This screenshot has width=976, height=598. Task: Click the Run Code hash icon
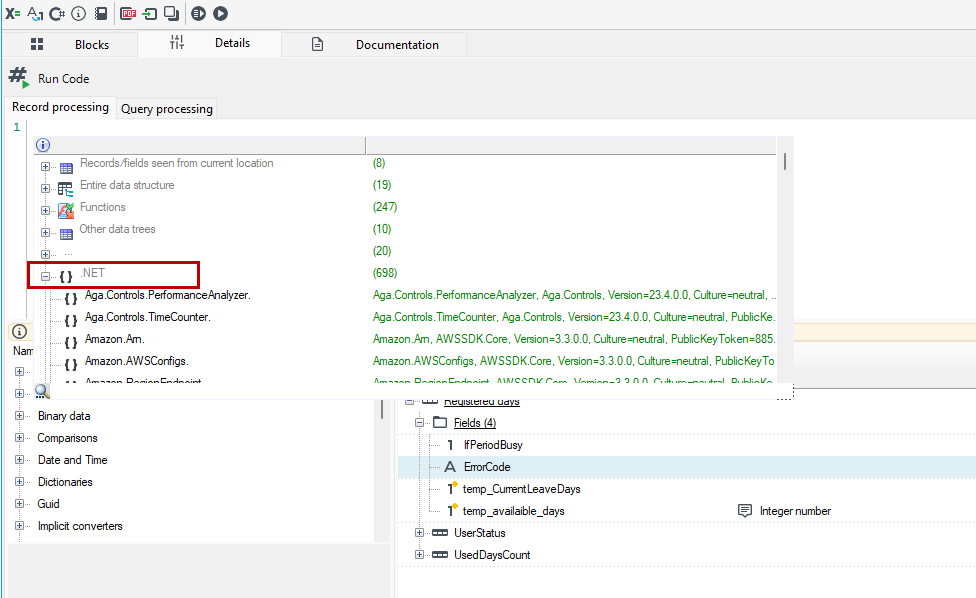pyautogui.click(x=19, y=78)
